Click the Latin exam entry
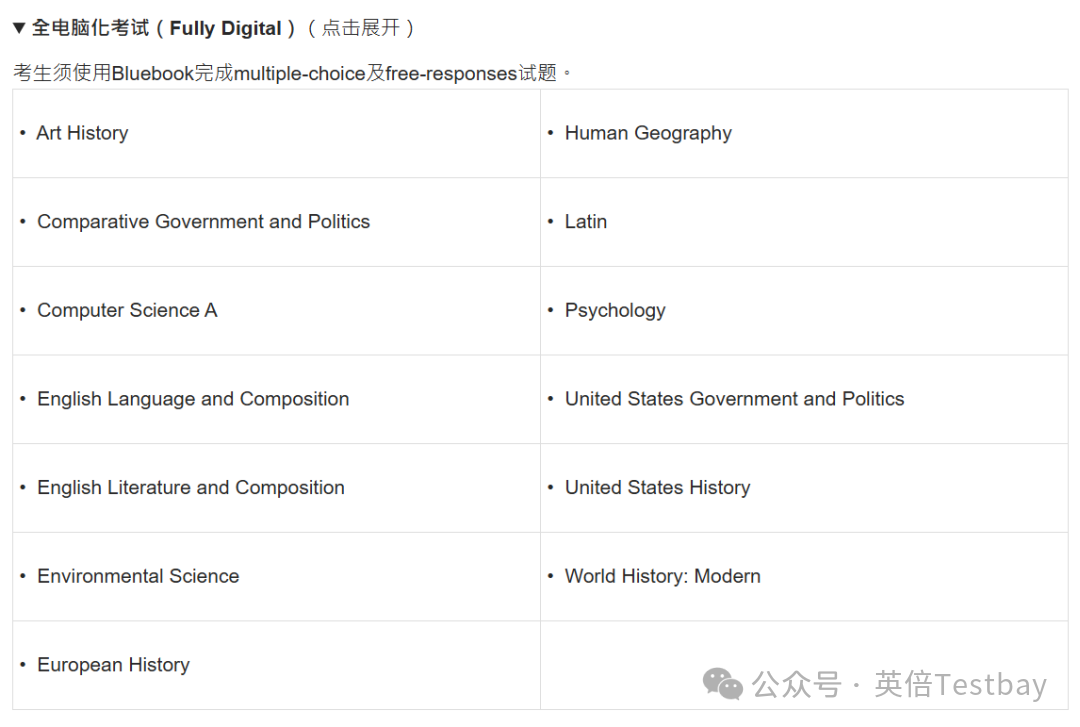1080x727 pixels. (586, 222)
